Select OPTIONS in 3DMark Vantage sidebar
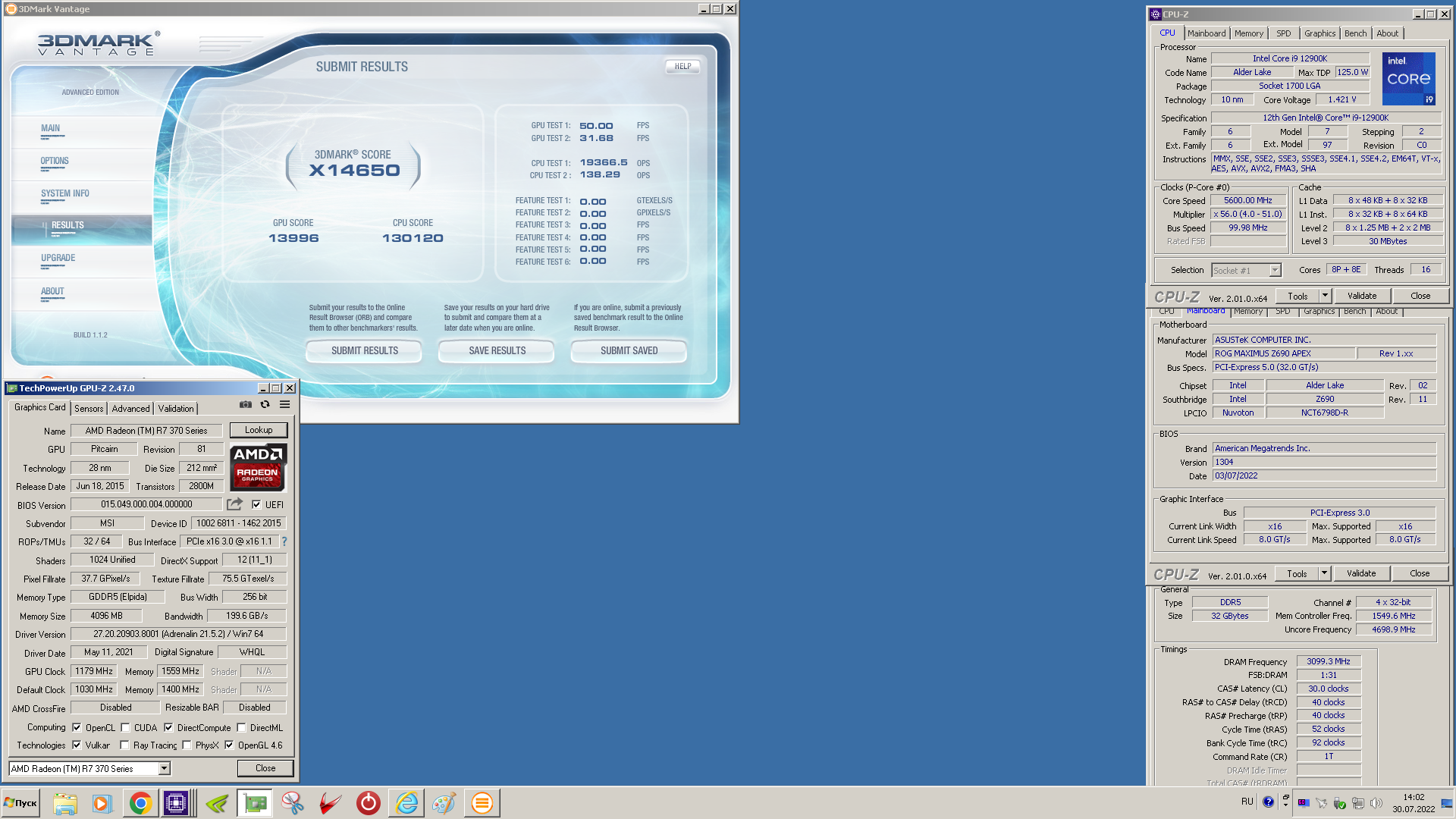The image size is (1456, 819). pos(55,161)
